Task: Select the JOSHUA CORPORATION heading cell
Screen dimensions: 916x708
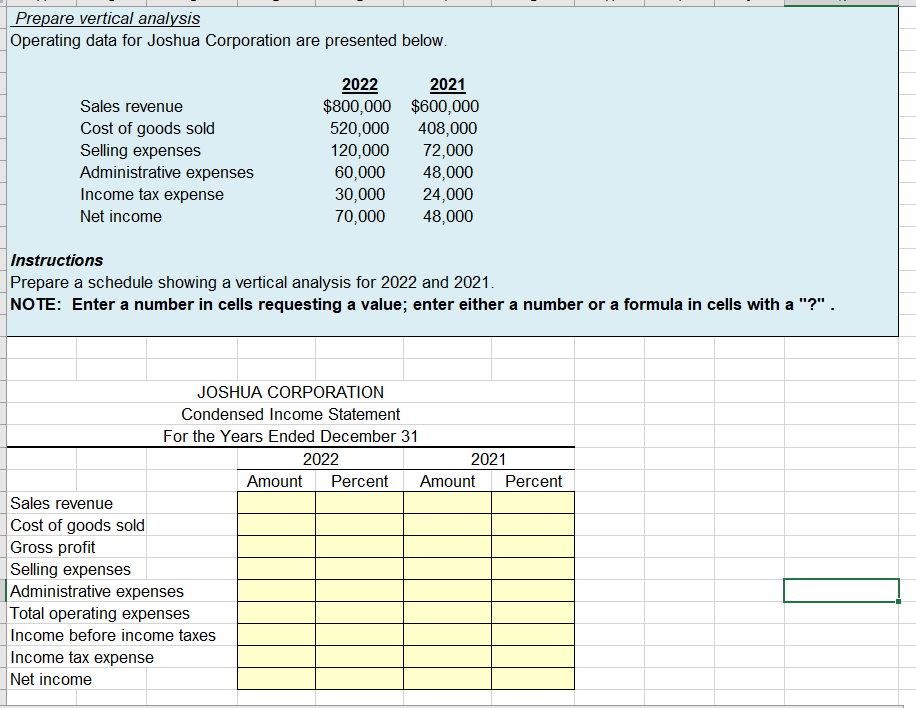Action: pyautogui.click(x=290, y=392)
